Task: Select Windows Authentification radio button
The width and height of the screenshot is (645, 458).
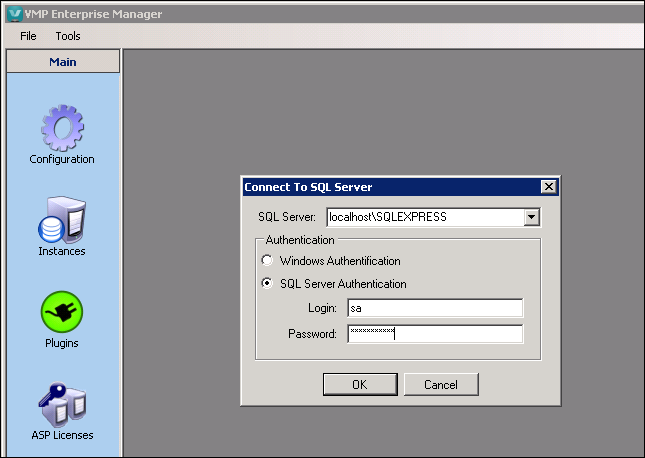Action: (x=267, y=260)
